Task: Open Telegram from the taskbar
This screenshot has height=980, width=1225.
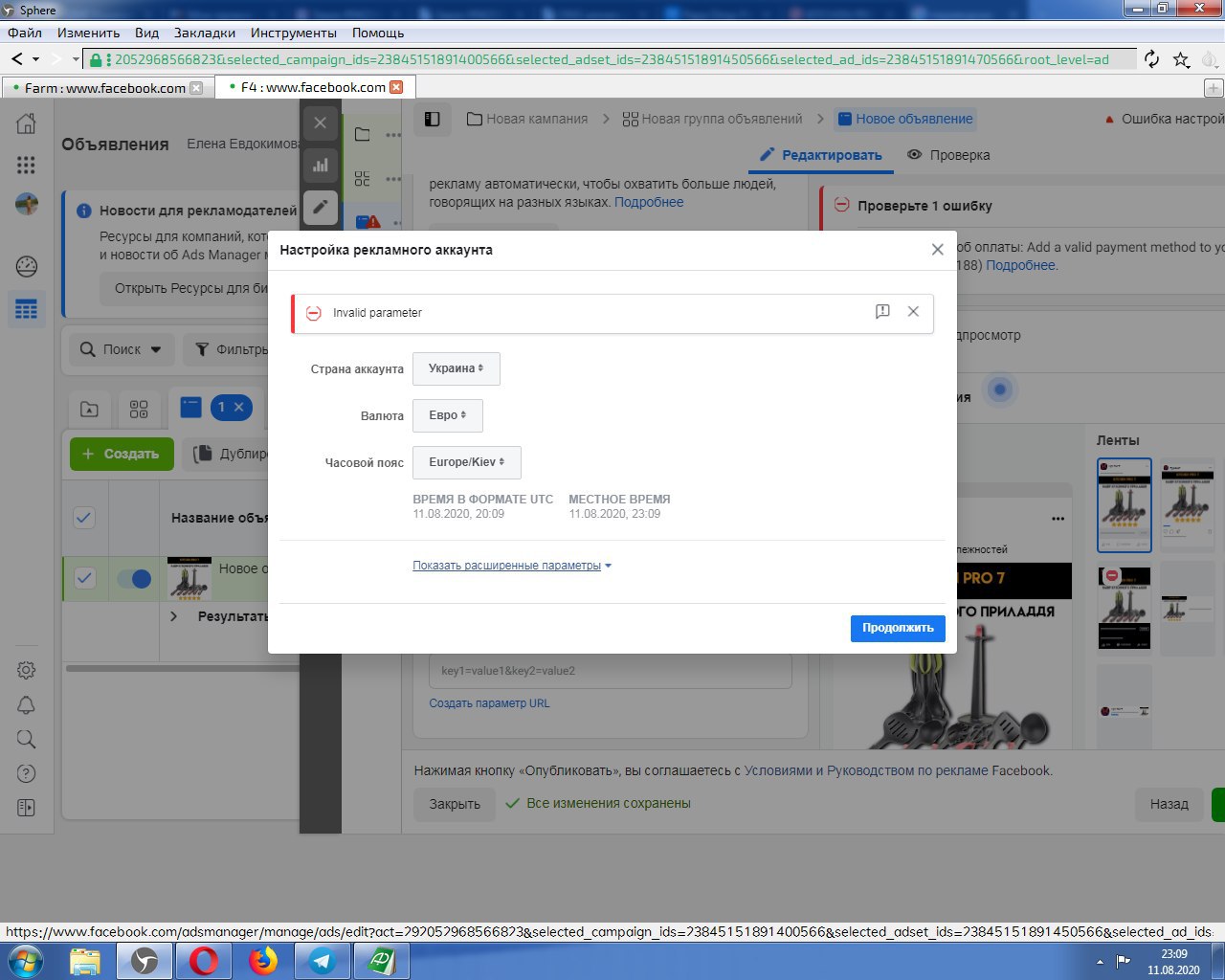Action: click(323, 960)
